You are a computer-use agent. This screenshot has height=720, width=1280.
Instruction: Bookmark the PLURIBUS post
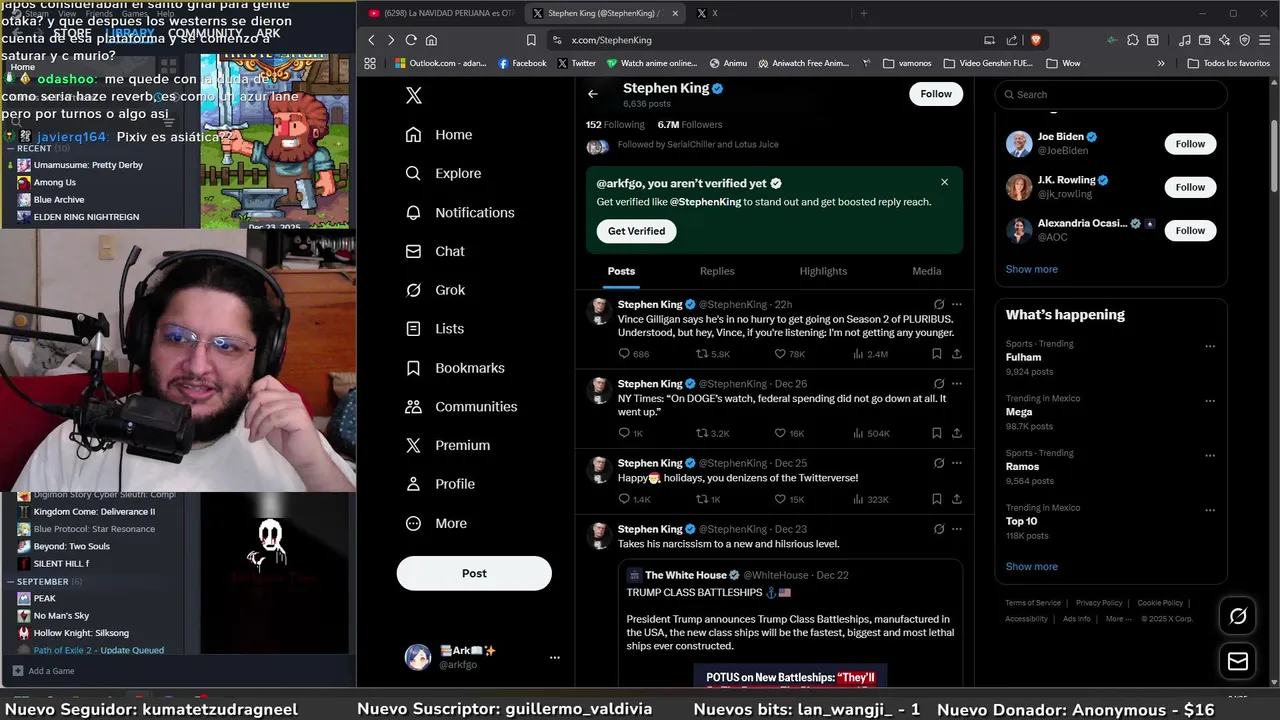pos(936,354)
